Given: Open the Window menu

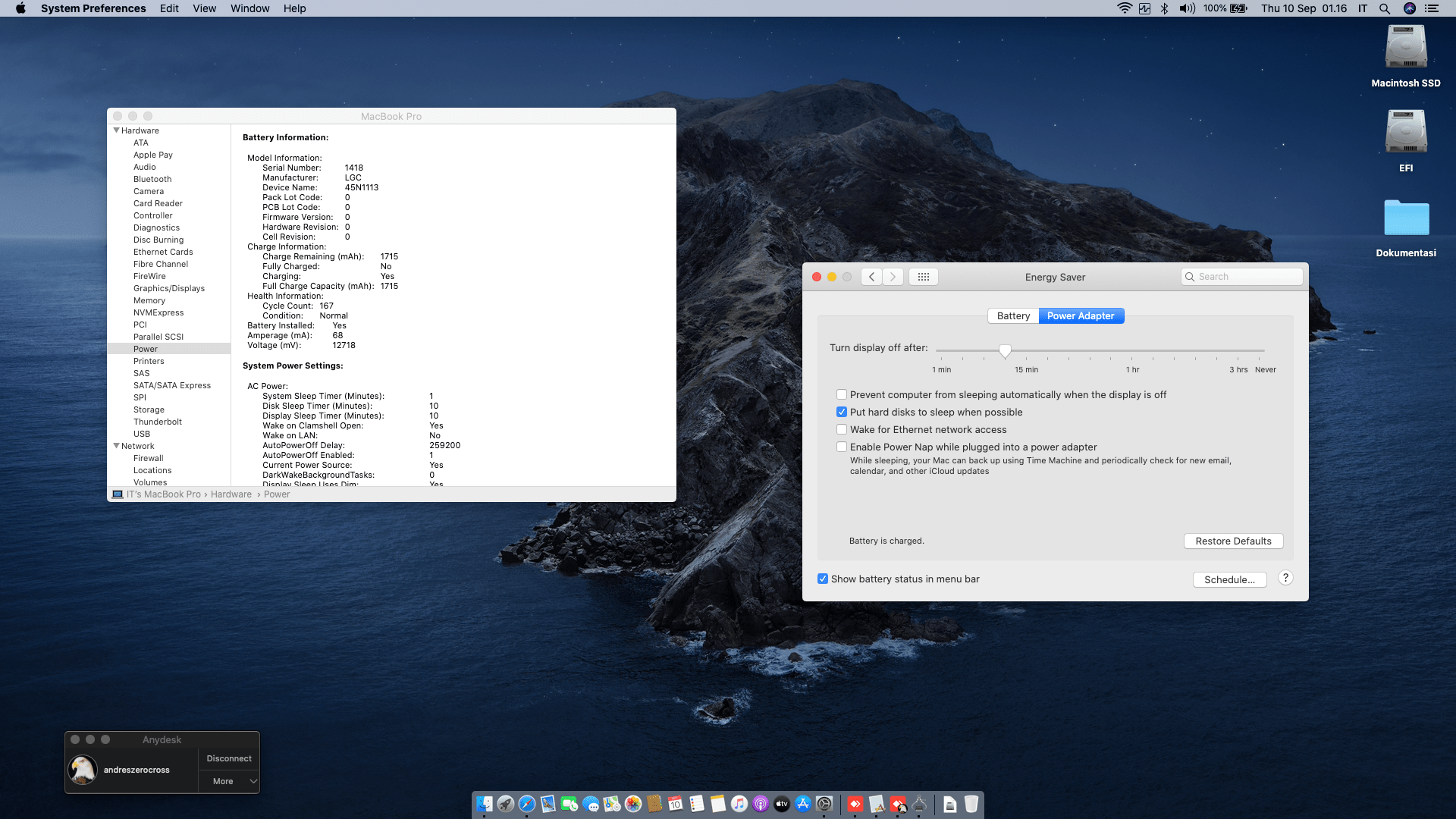Looking at the screenshot, I should (249, 8).
